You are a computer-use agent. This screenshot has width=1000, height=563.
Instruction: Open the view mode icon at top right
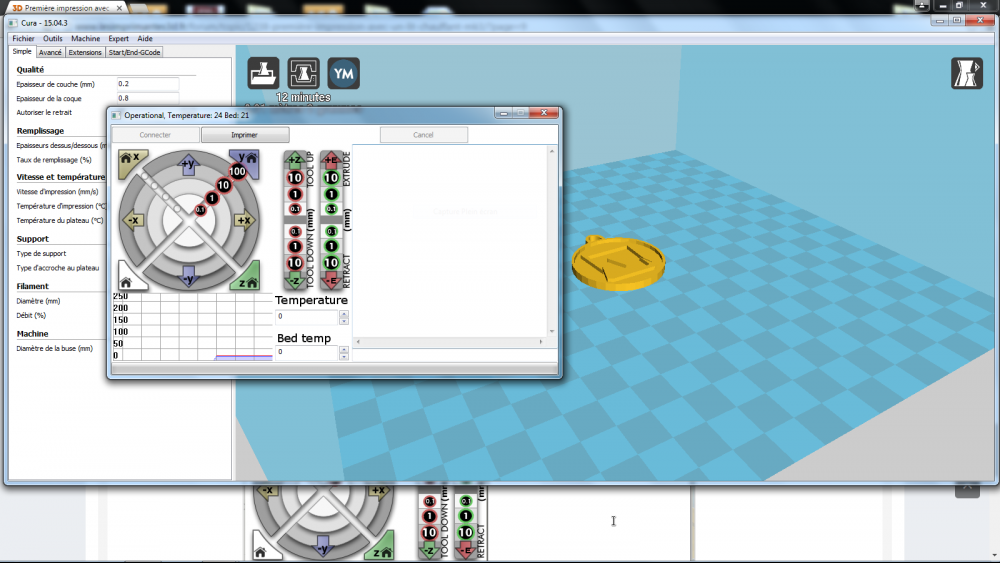pyautogui.click(x=967, y=73)
